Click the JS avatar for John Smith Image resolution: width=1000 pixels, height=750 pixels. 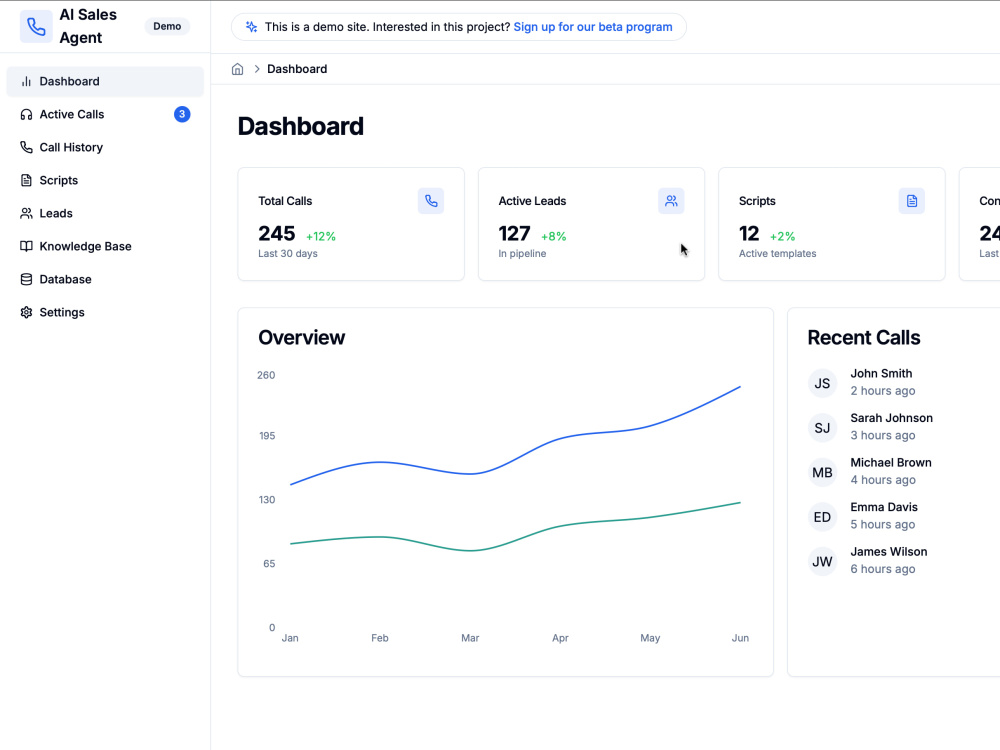pyautogui.click(x=822, y=383)
